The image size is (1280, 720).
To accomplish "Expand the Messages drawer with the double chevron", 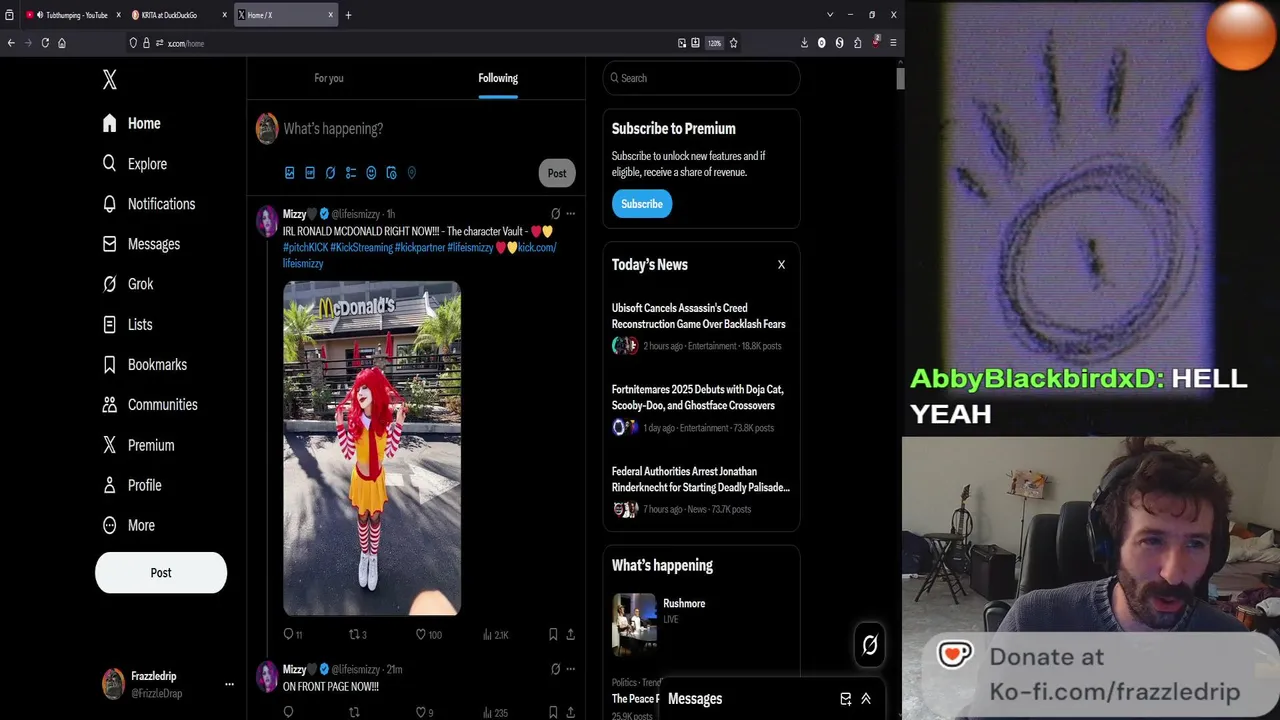I will (866, 699).
